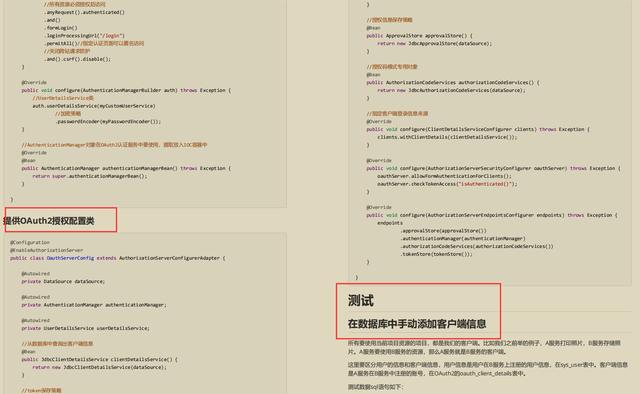The width and height of the screenshot is (640, 394).
Task: Click 'oauthServer.checkTokenAccess("isAuthenticated()");' line
Action: 447,184
